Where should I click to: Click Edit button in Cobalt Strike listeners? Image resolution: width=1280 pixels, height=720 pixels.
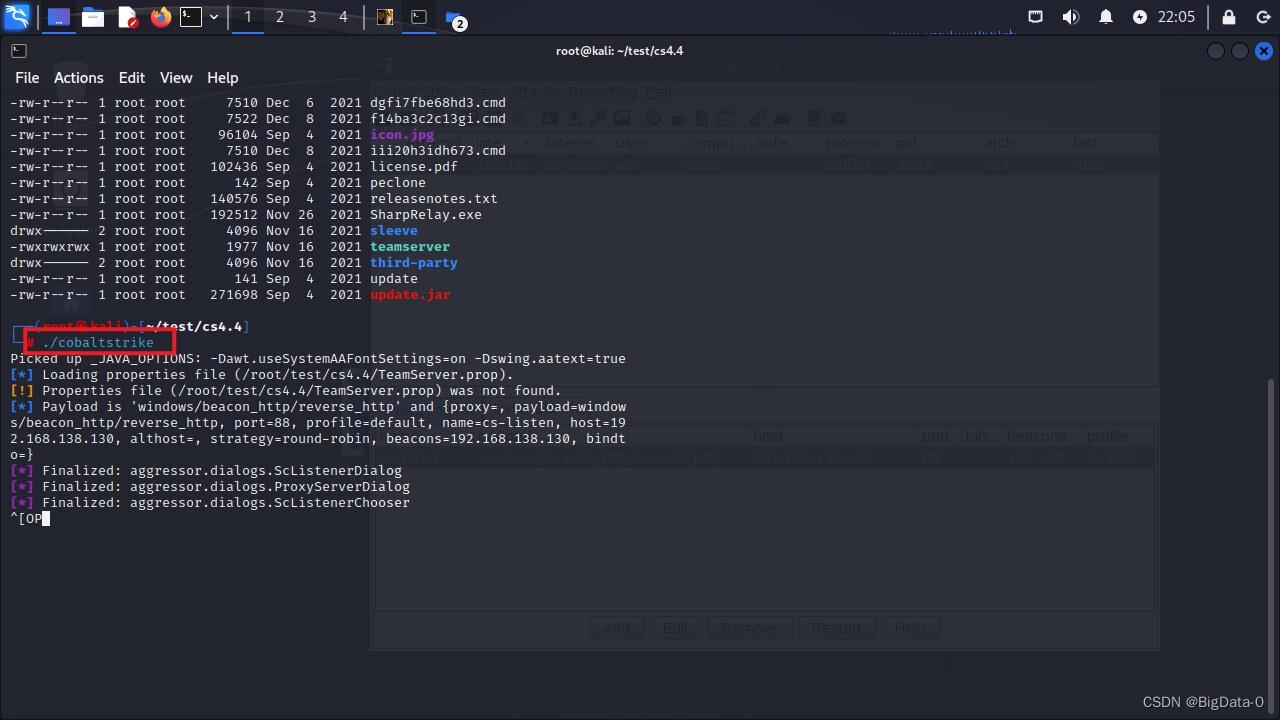[676, 628]
